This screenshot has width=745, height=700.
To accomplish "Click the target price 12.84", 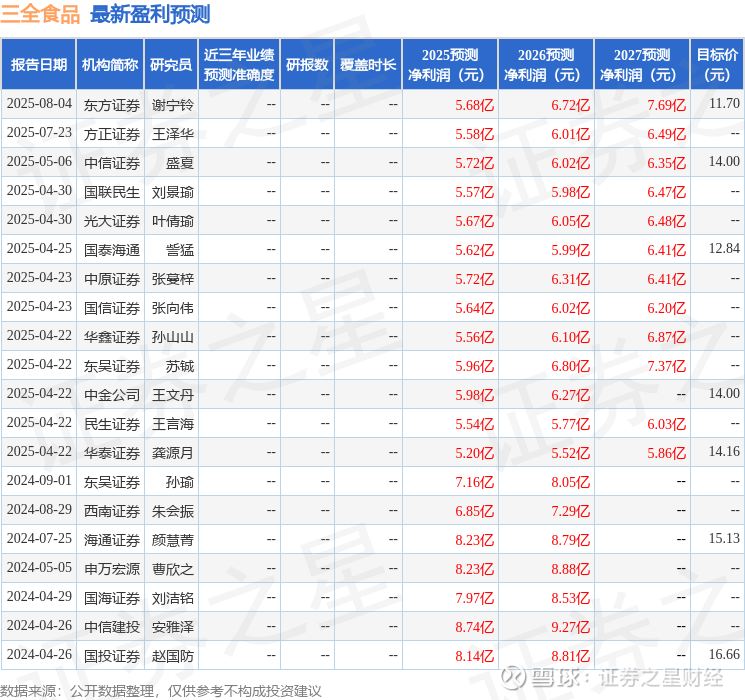I will point(724,249).
